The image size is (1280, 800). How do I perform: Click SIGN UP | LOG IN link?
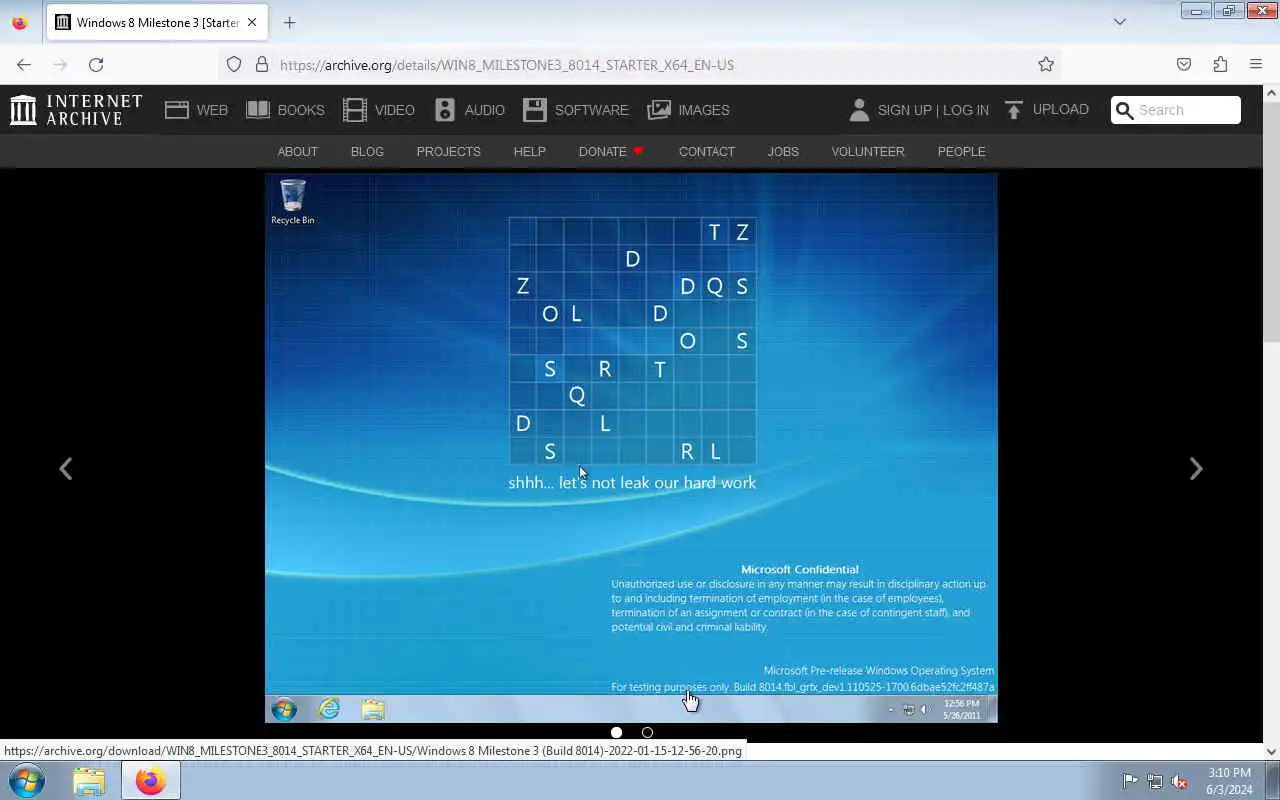click(933, 110)
